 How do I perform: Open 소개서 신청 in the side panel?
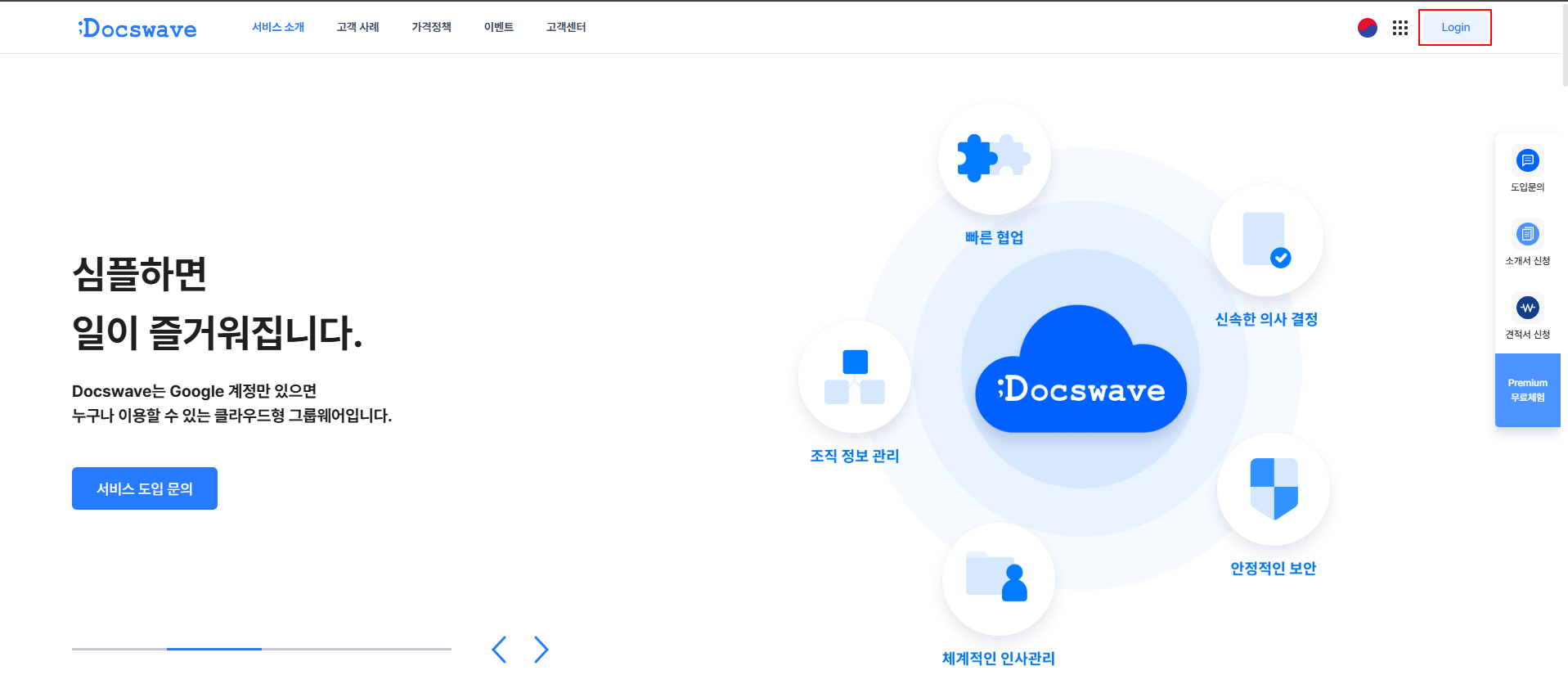pos(1527,243)
